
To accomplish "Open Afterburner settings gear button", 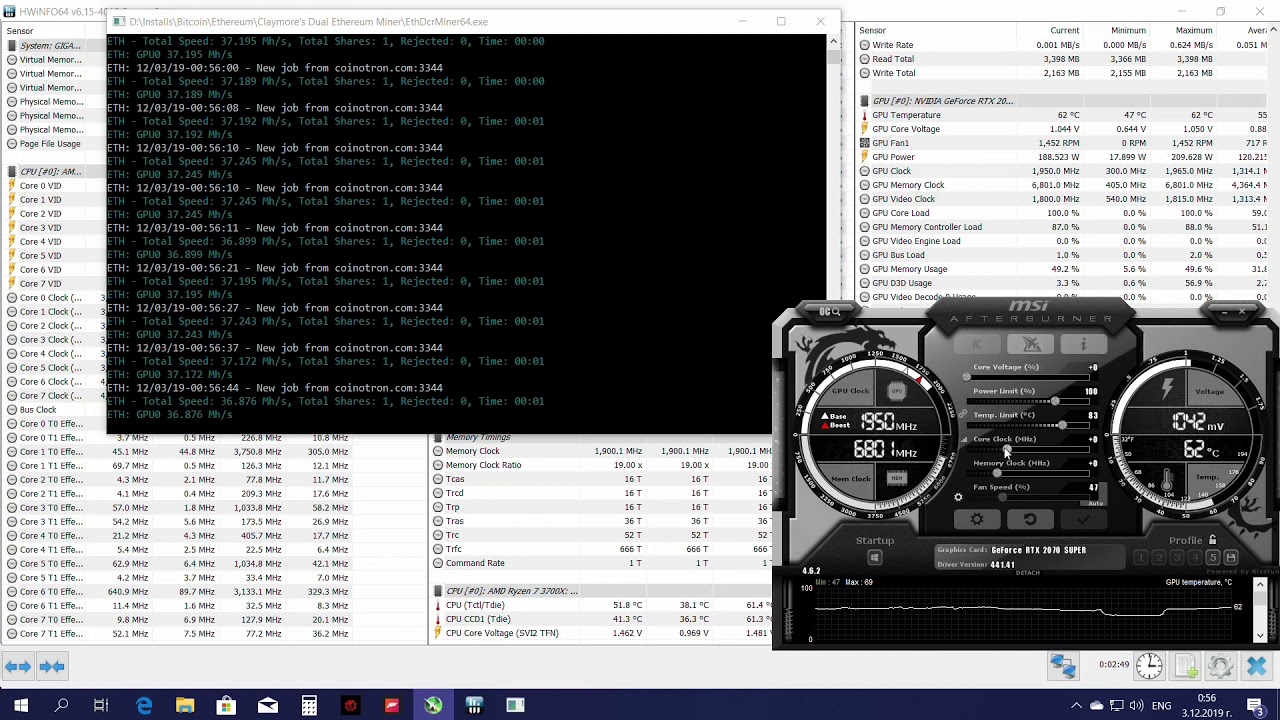I will (977, 519).
